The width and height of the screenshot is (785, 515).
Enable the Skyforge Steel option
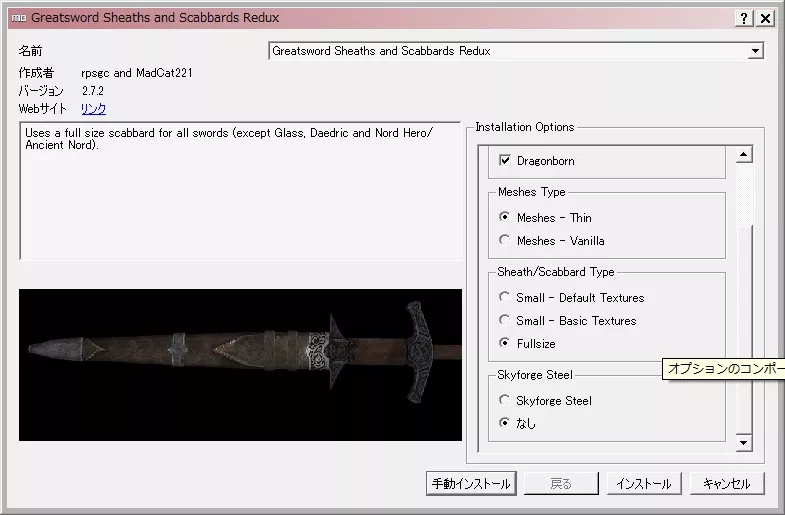(x=505, y=401)
